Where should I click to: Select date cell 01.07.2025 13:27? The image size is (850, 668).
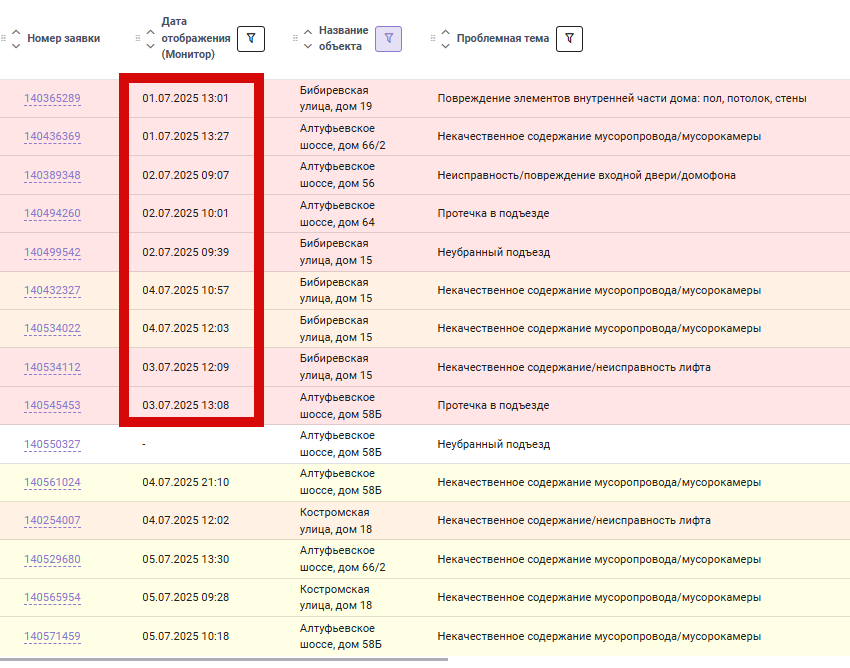[x=185, y=136]
